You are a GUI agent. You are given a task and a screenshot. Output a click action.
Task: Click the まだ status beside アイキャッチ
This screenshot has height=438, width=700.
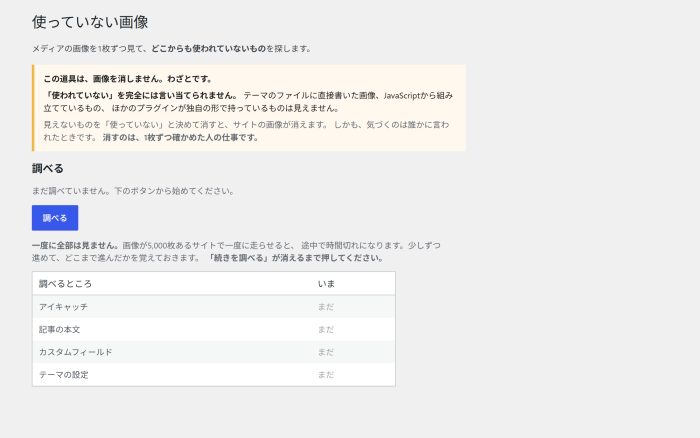click(x=326, y=307)
